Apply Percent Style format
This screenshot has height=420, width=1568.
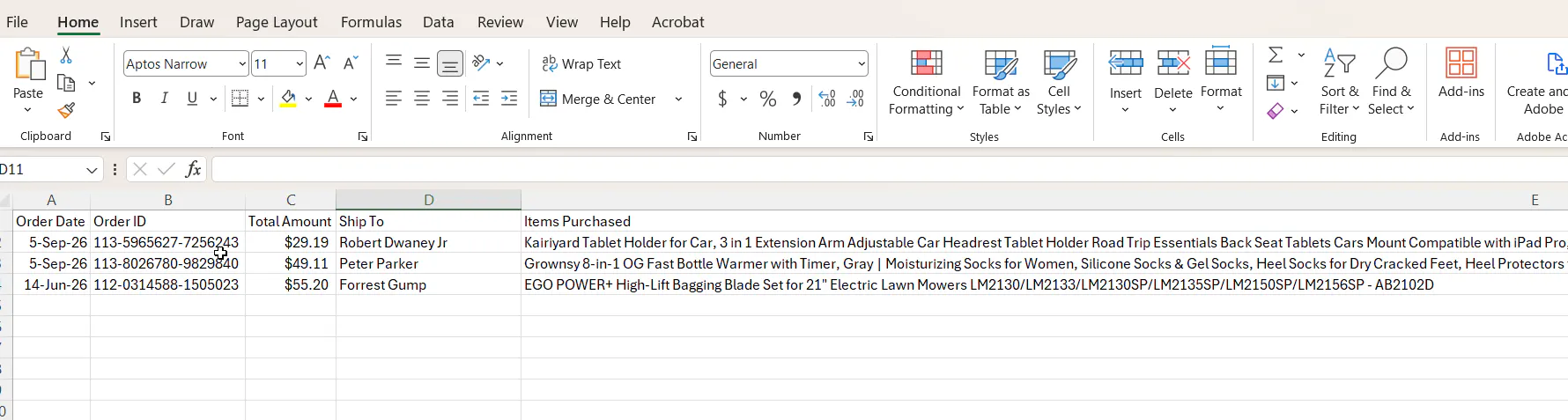pos(768,99)
